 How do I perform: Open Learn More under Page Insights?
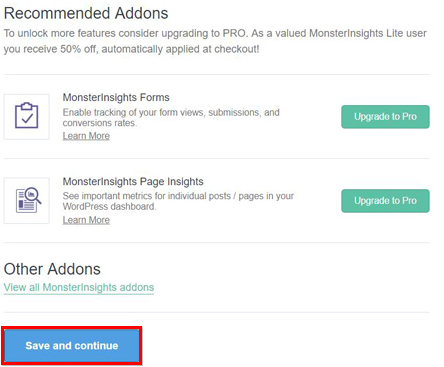click(x=86, y=220)
